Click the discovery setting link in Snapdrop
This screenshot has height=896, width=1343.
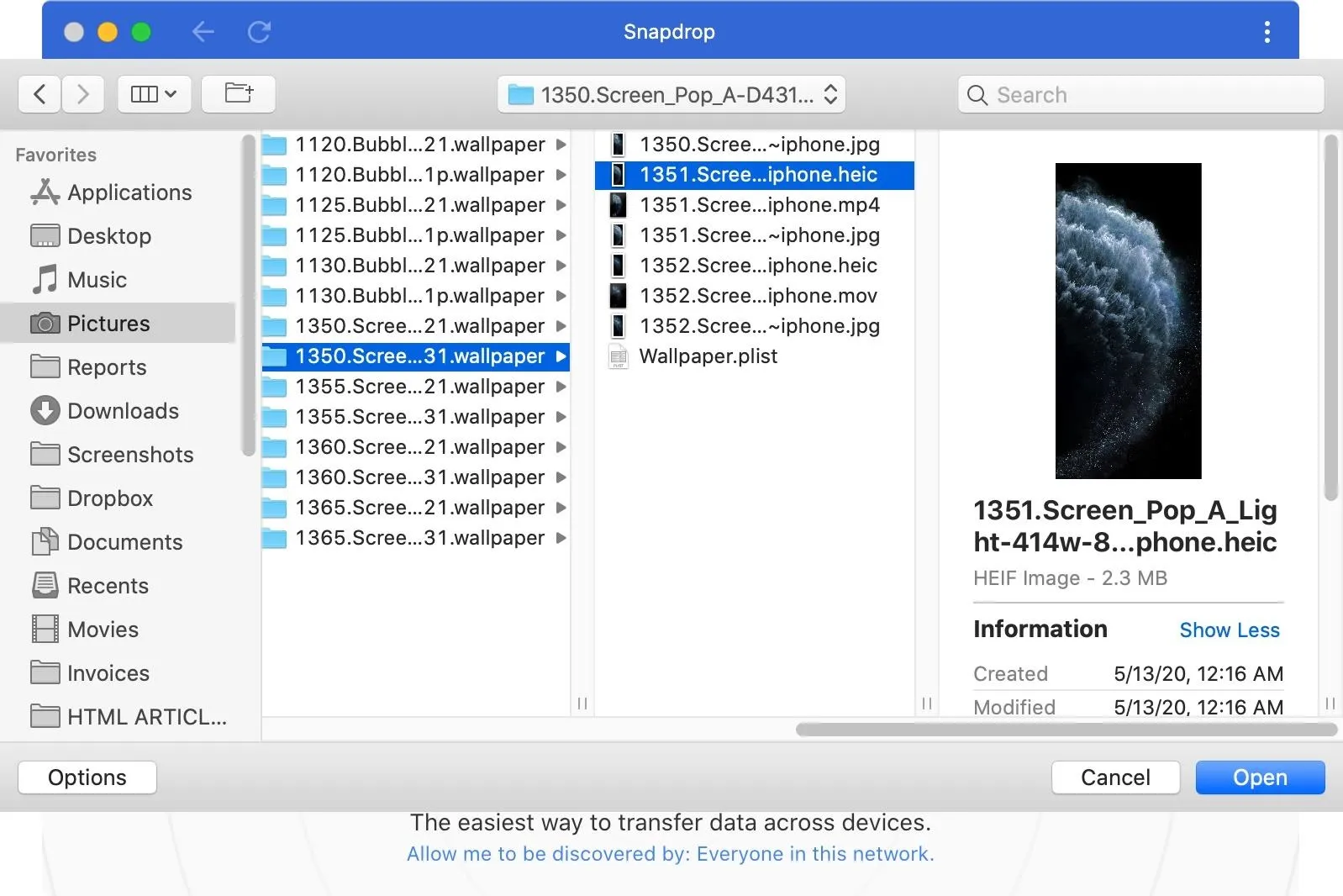pos(671,854)
